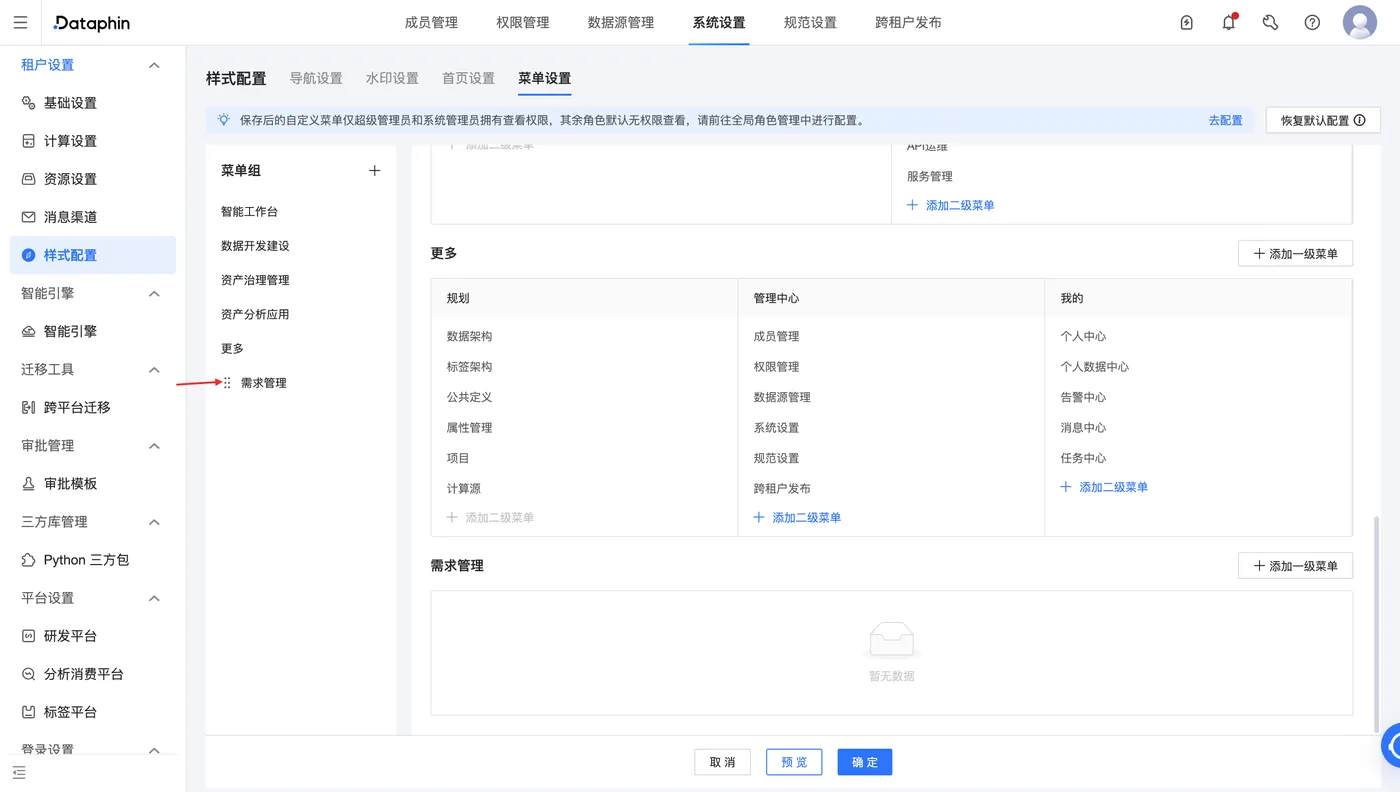Image resolution: width=1400 pixels, height=792 pixels.
Task: Collapse the 智能引擎 section header
Action: point(154,293)
